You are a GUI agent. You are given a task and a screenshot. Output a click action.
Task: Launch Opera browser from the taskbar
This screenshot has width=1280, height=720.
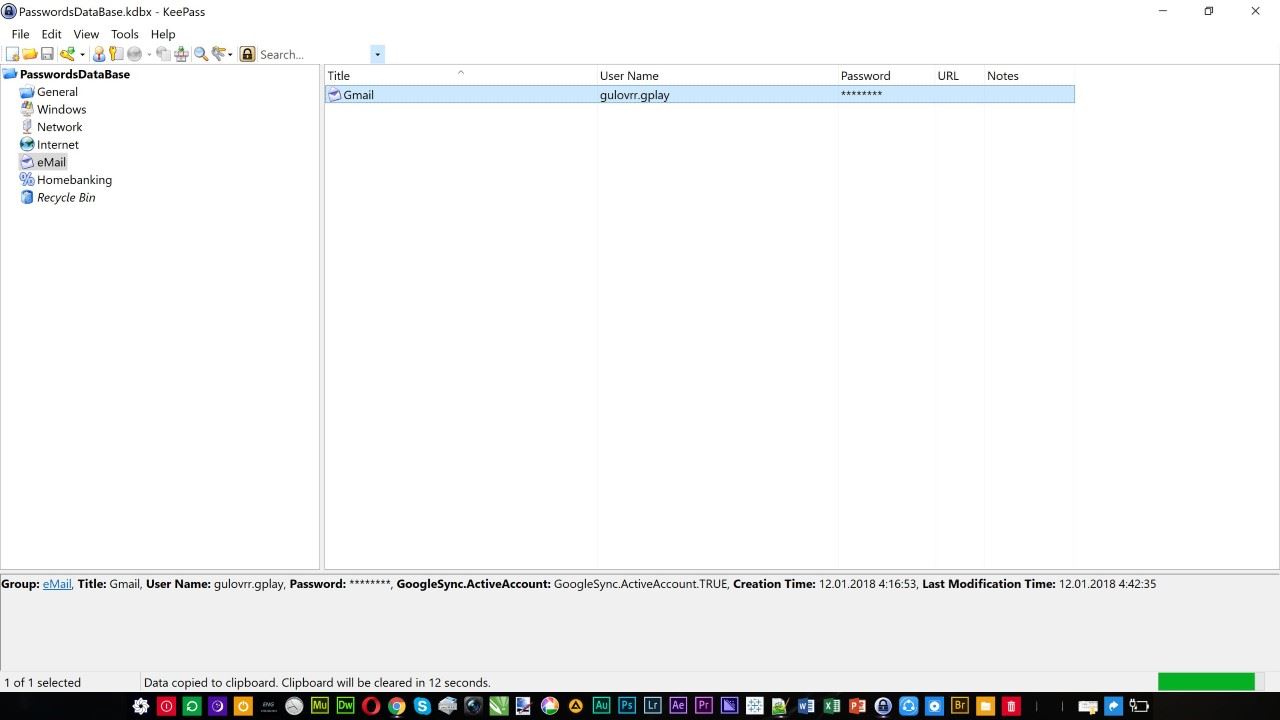[x=371, y=706]
